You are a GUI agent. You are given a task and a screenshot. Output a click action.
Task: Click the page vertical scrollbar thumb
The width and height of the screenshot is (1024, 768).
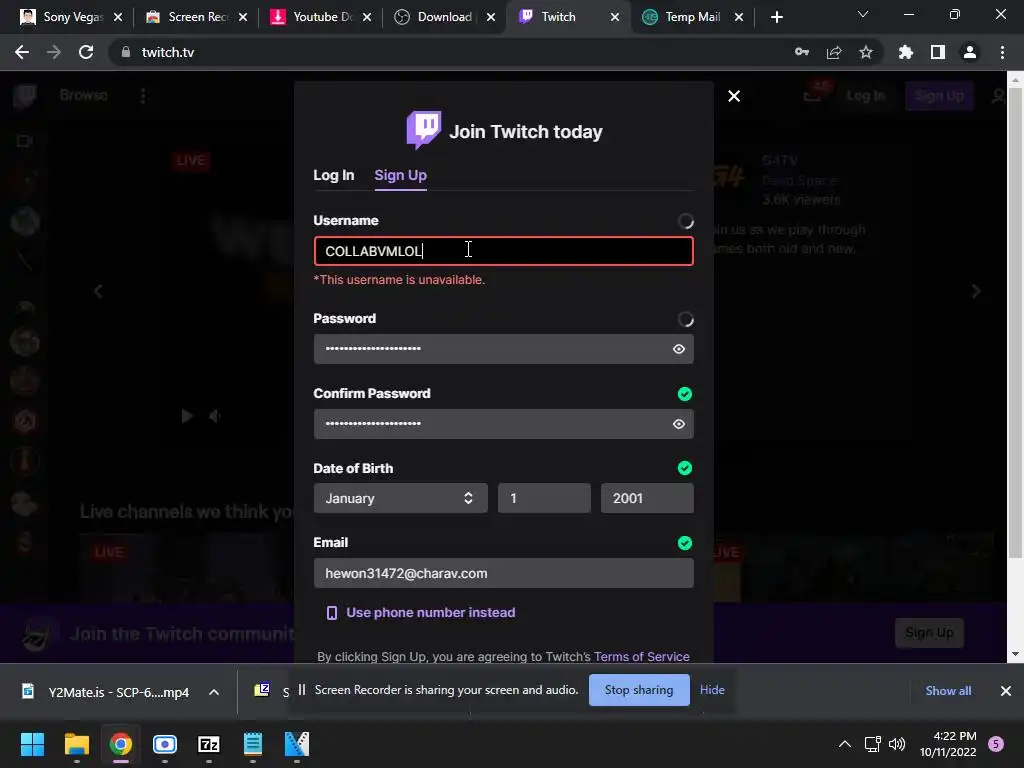[x=1015, y=321]
